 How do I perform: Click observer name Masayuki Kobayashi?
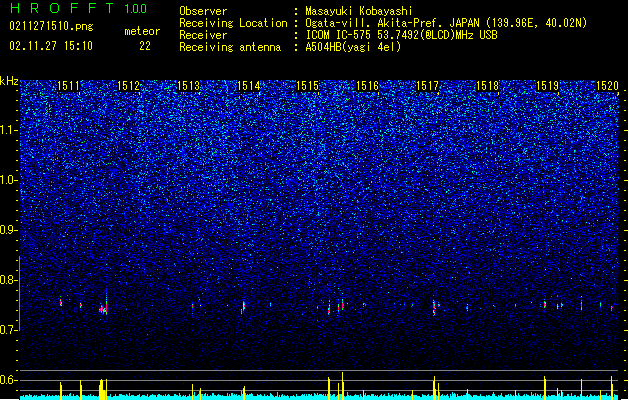tap(359, 11)
